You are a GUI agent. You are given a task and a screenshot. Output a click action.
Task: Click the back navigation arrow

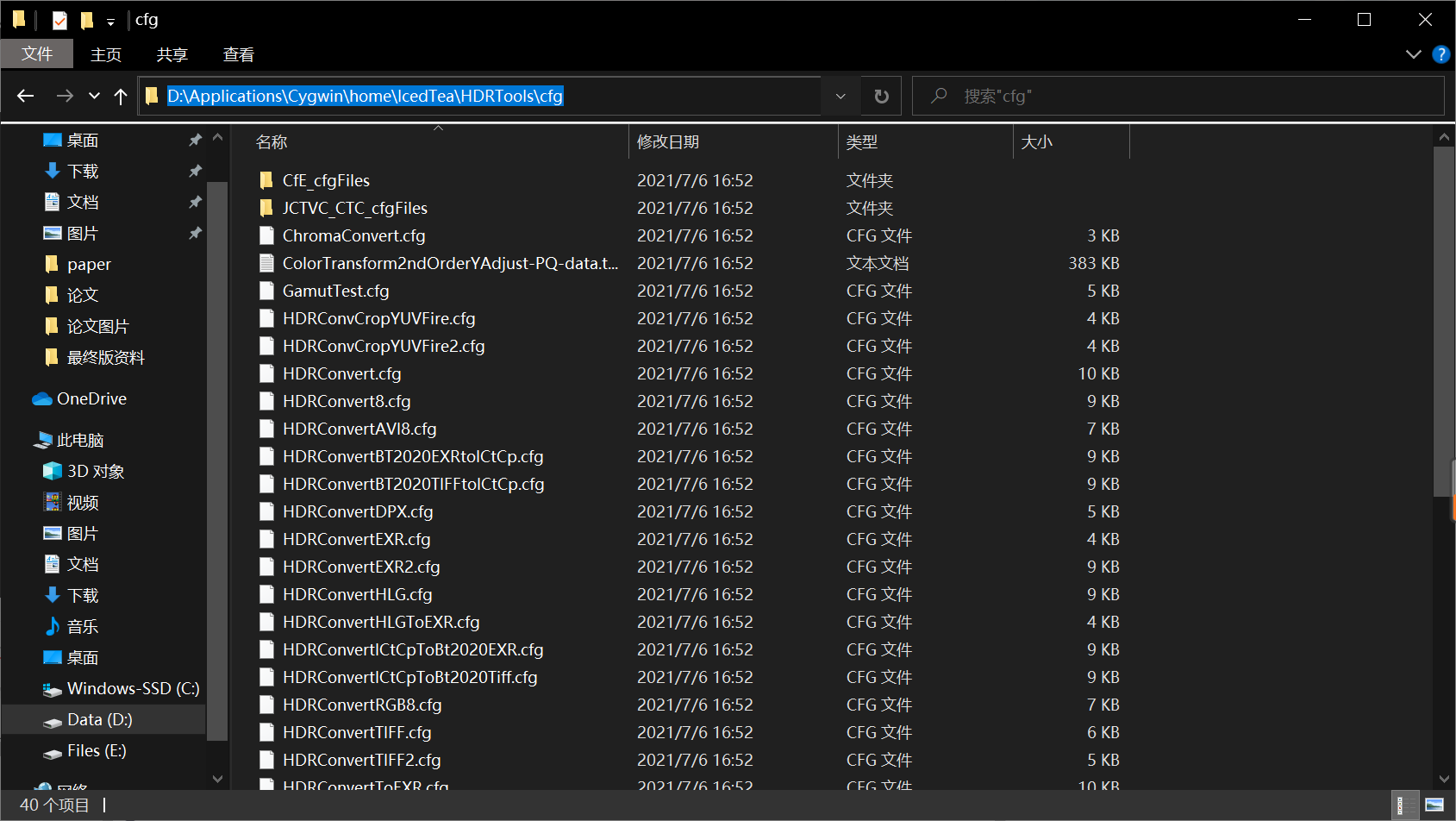point(25,96)
